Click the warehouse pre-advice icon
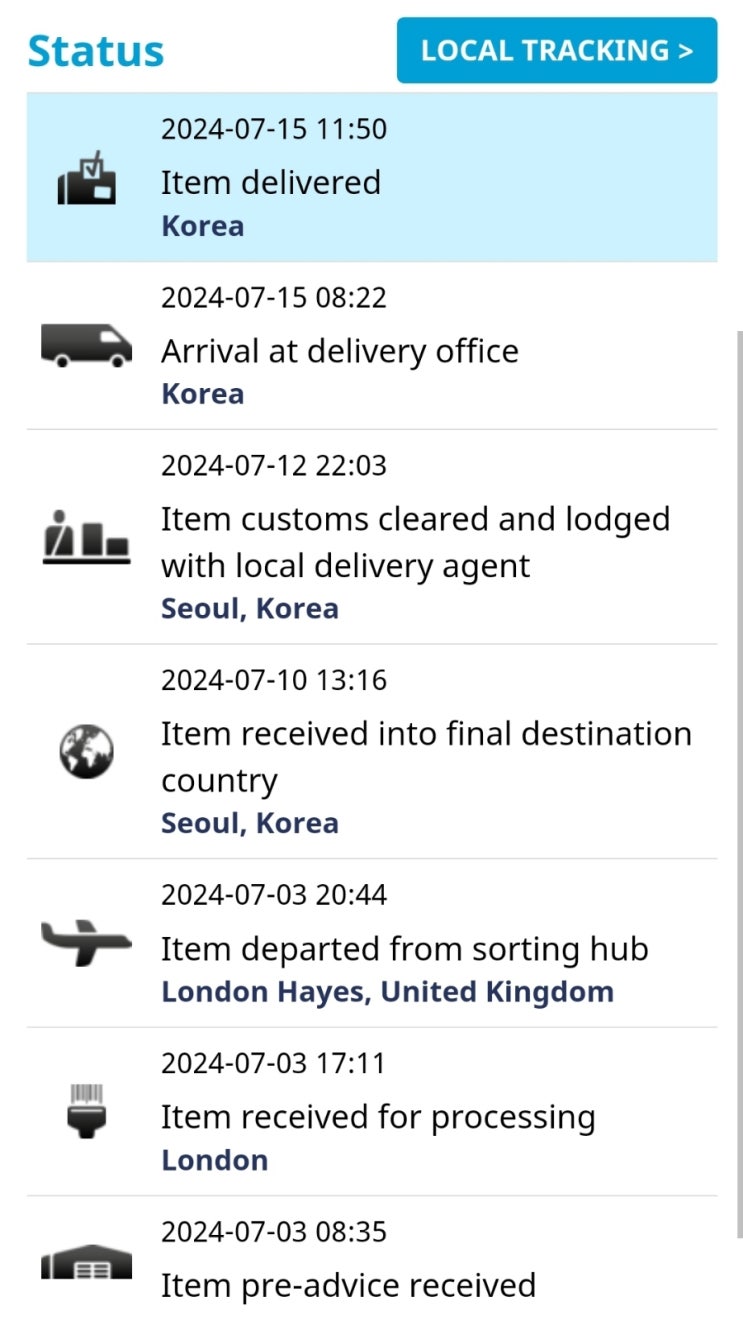The image size is (743, 1334). (x=86, y=1262)
